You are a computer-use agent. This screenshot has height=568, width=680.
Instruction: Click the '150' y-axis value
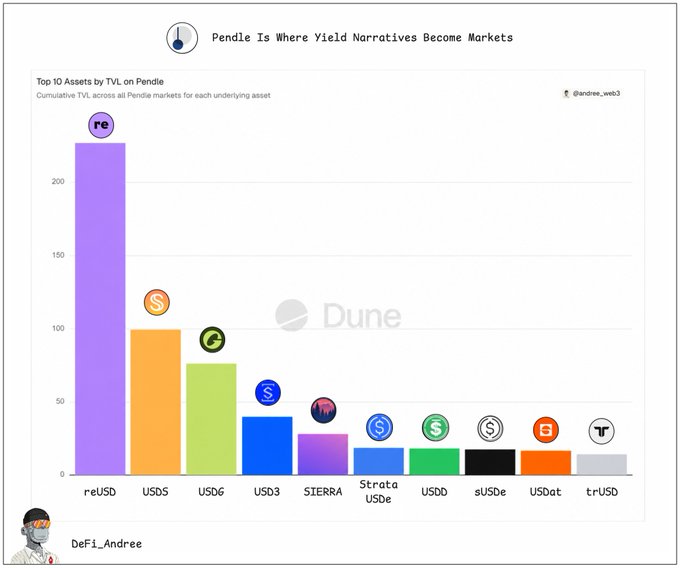[58, 255]
